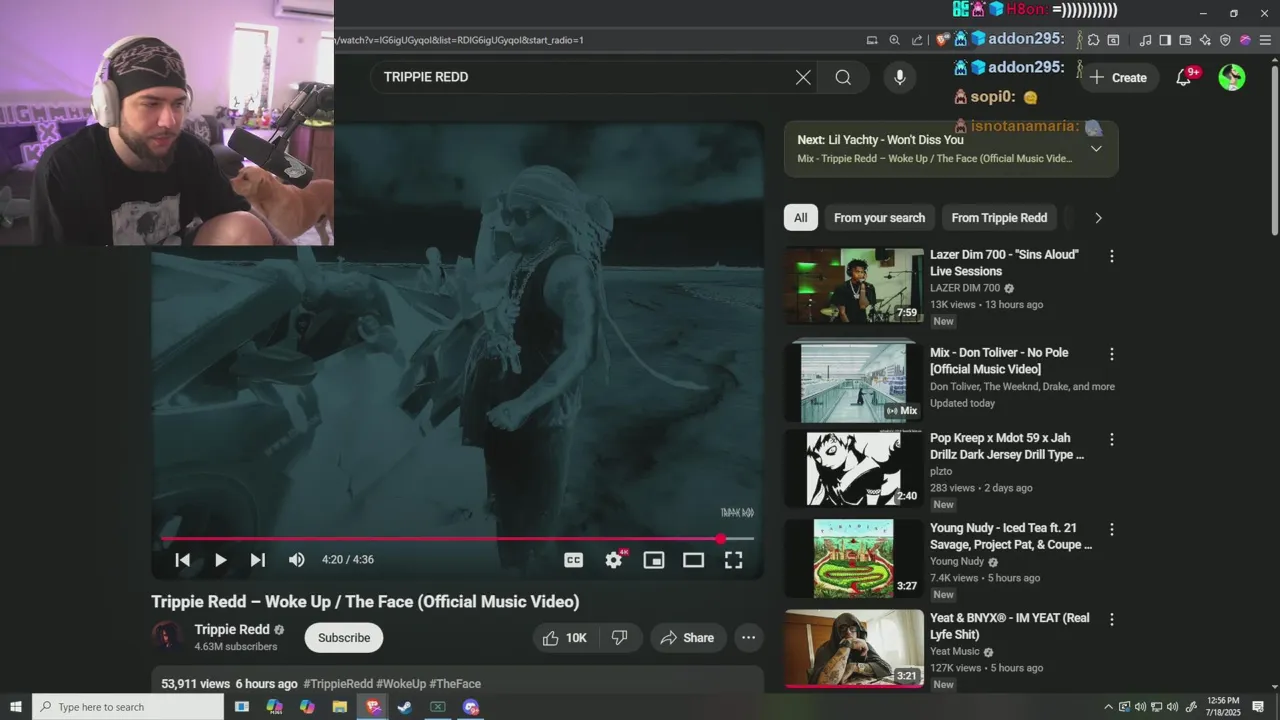Open the music playlist note icon in toolbar
Image resolution: width=1280 pixels, height=720 pixels.
(x=1146, y=40)
